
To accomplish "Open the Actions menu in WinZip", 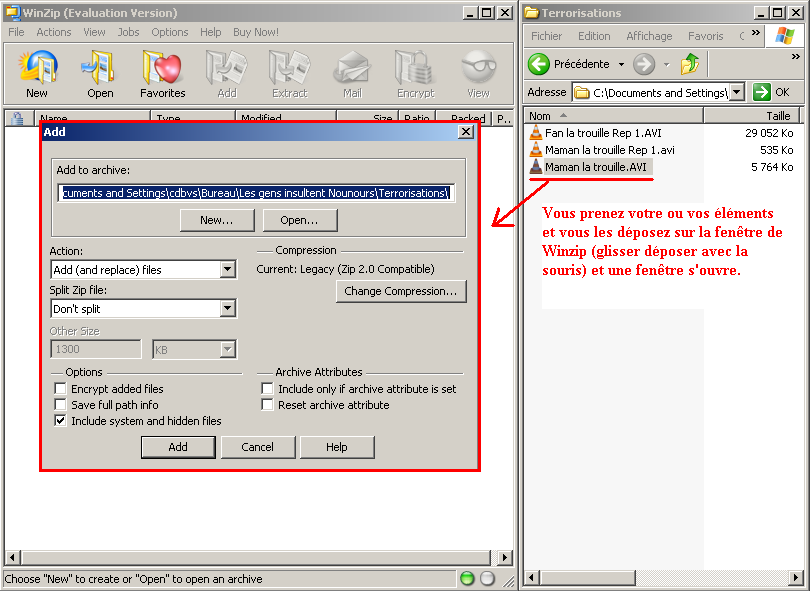I will coord(54,32).
